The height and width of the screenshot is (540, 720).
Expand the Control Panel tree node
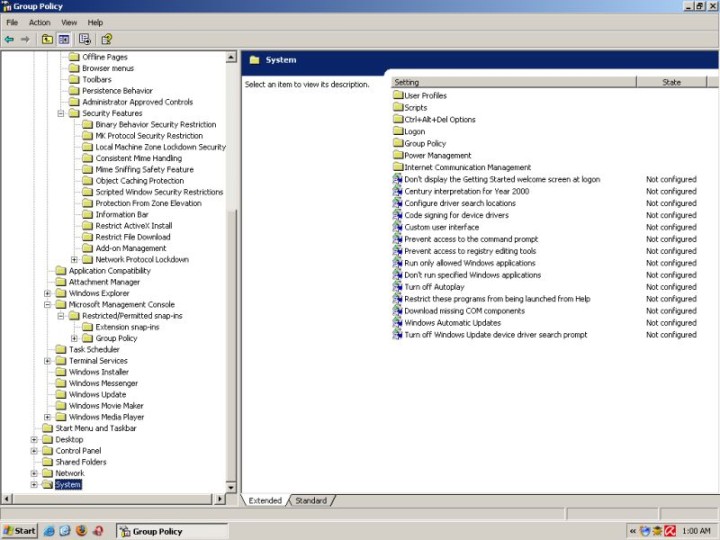pos(34,451)
